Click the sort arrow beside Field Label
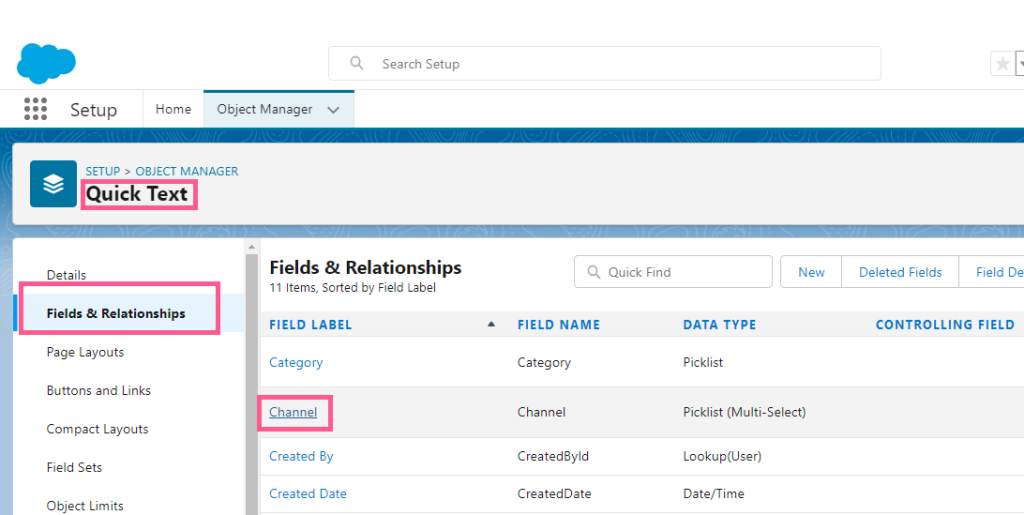 click(491, 325)
